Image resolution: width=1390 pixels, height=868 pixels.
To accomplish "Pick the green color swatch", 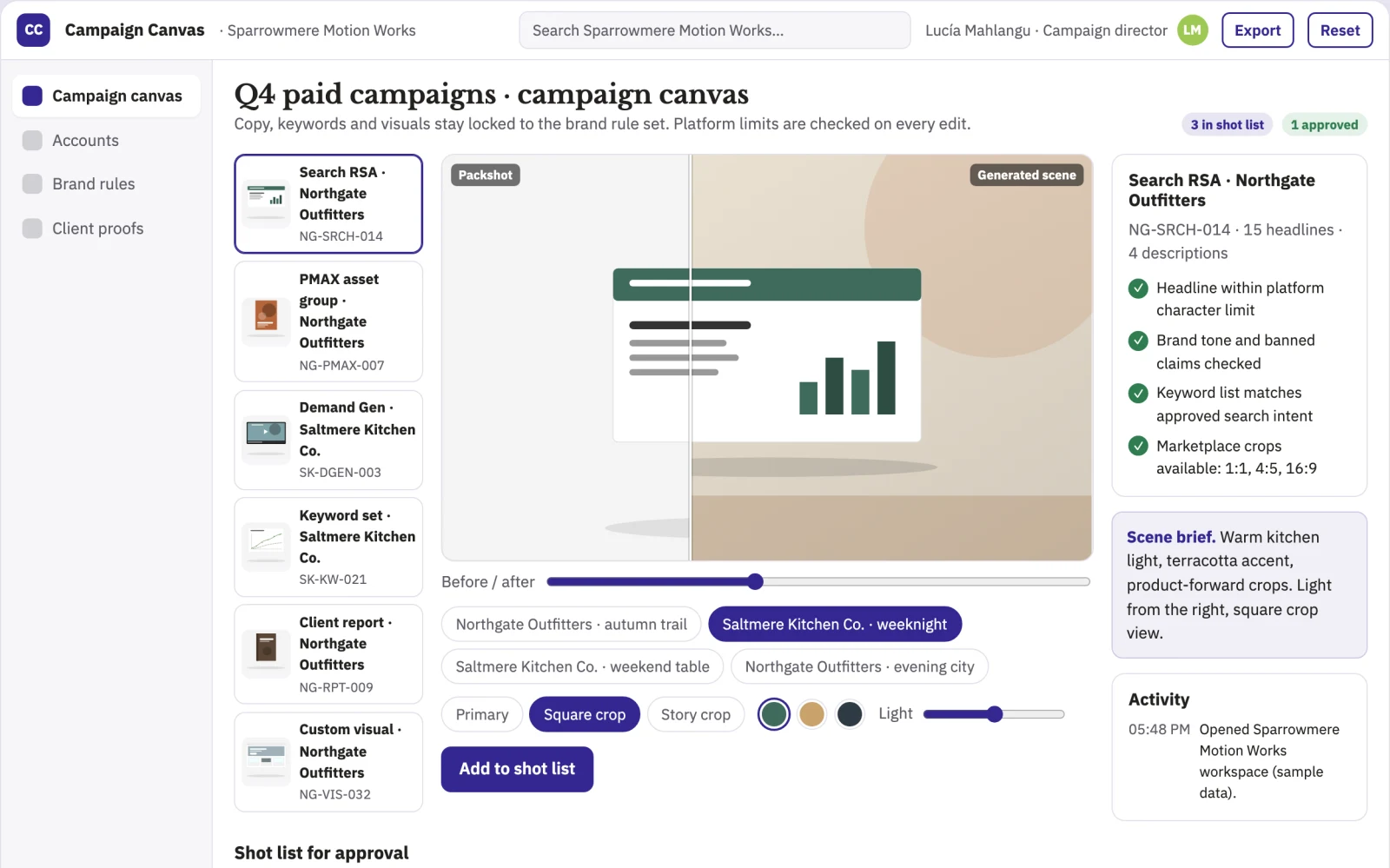I will coord(773,714).
